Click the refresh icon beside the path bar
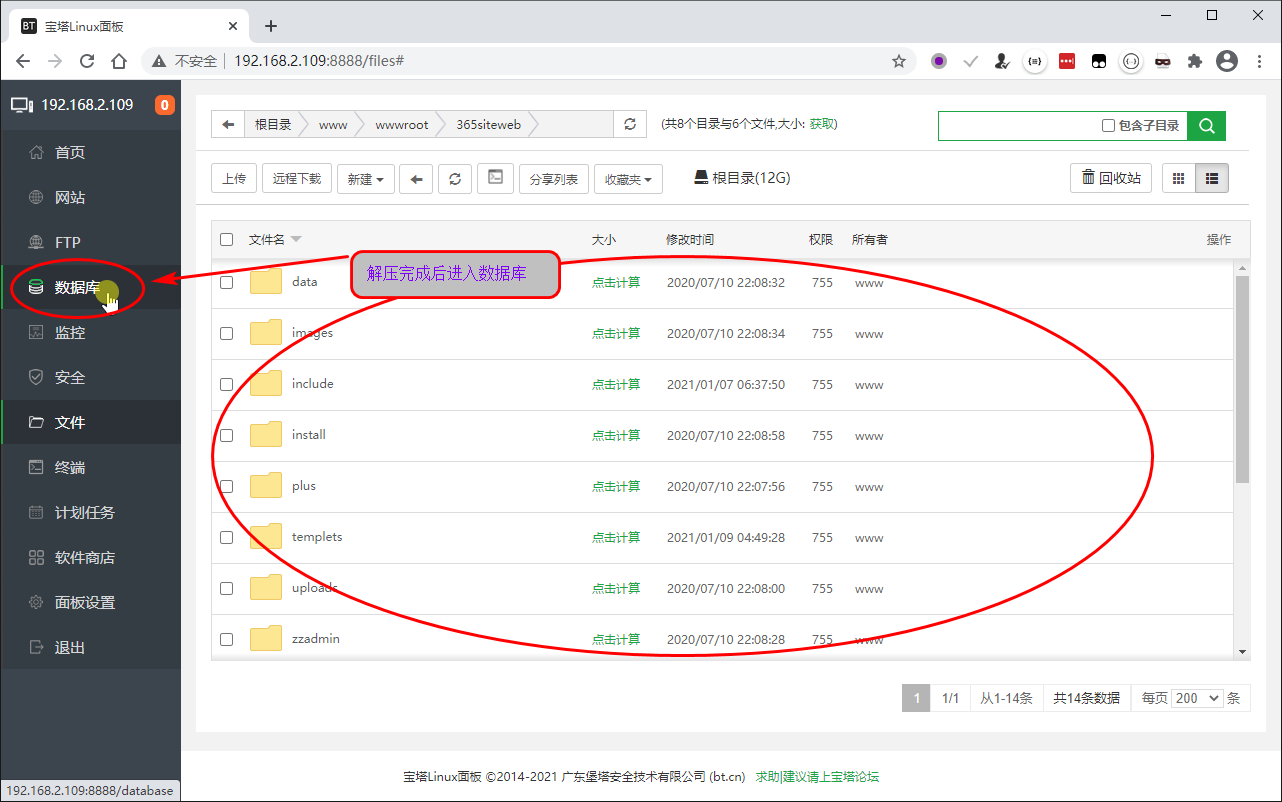This screenshot has height=802, width=1282. (x=629, y=125)
